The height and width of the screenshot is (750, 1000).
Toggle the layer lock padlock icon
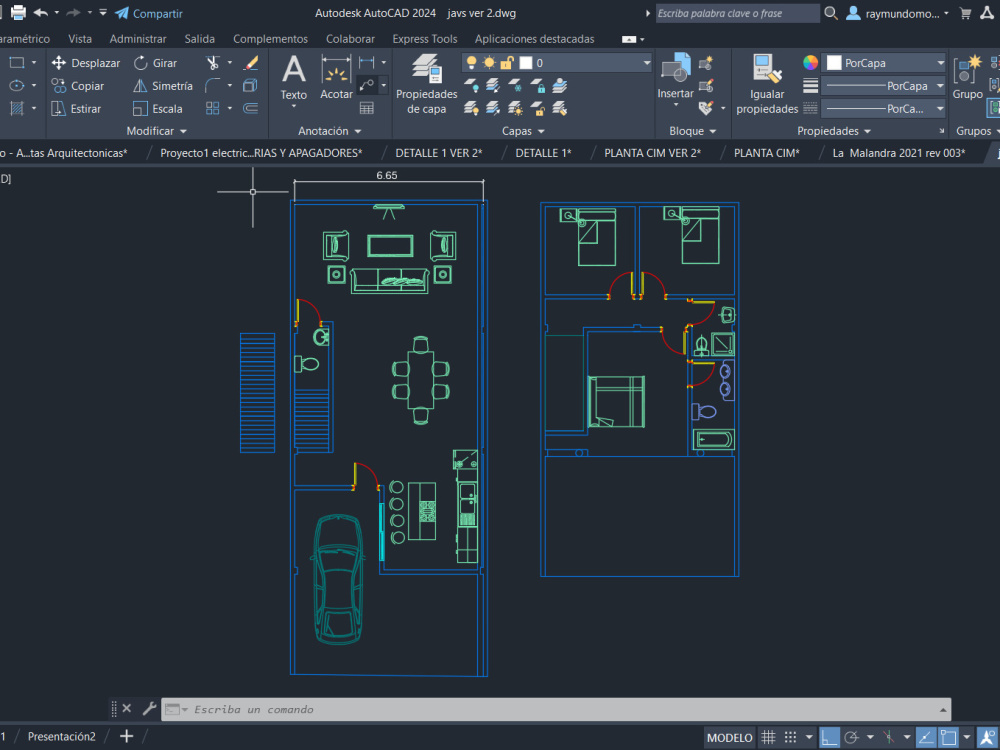tap(507, 62)
